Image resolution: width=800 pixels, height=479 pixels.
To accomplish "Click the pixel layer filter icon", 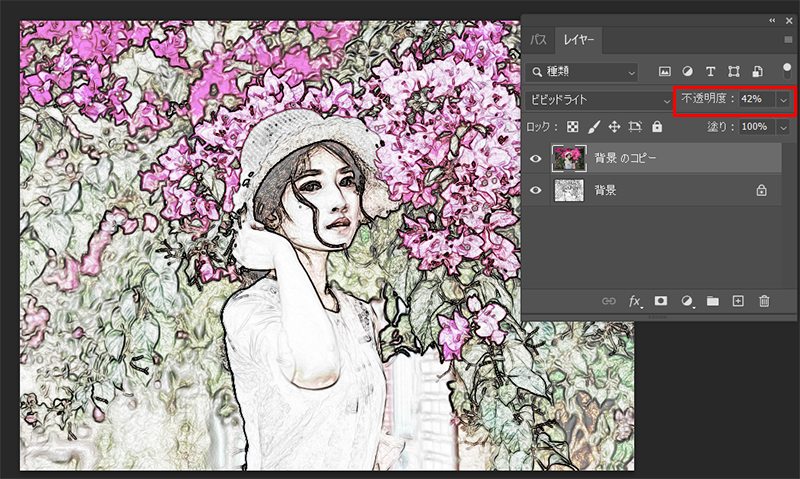I will click(664, 72).
